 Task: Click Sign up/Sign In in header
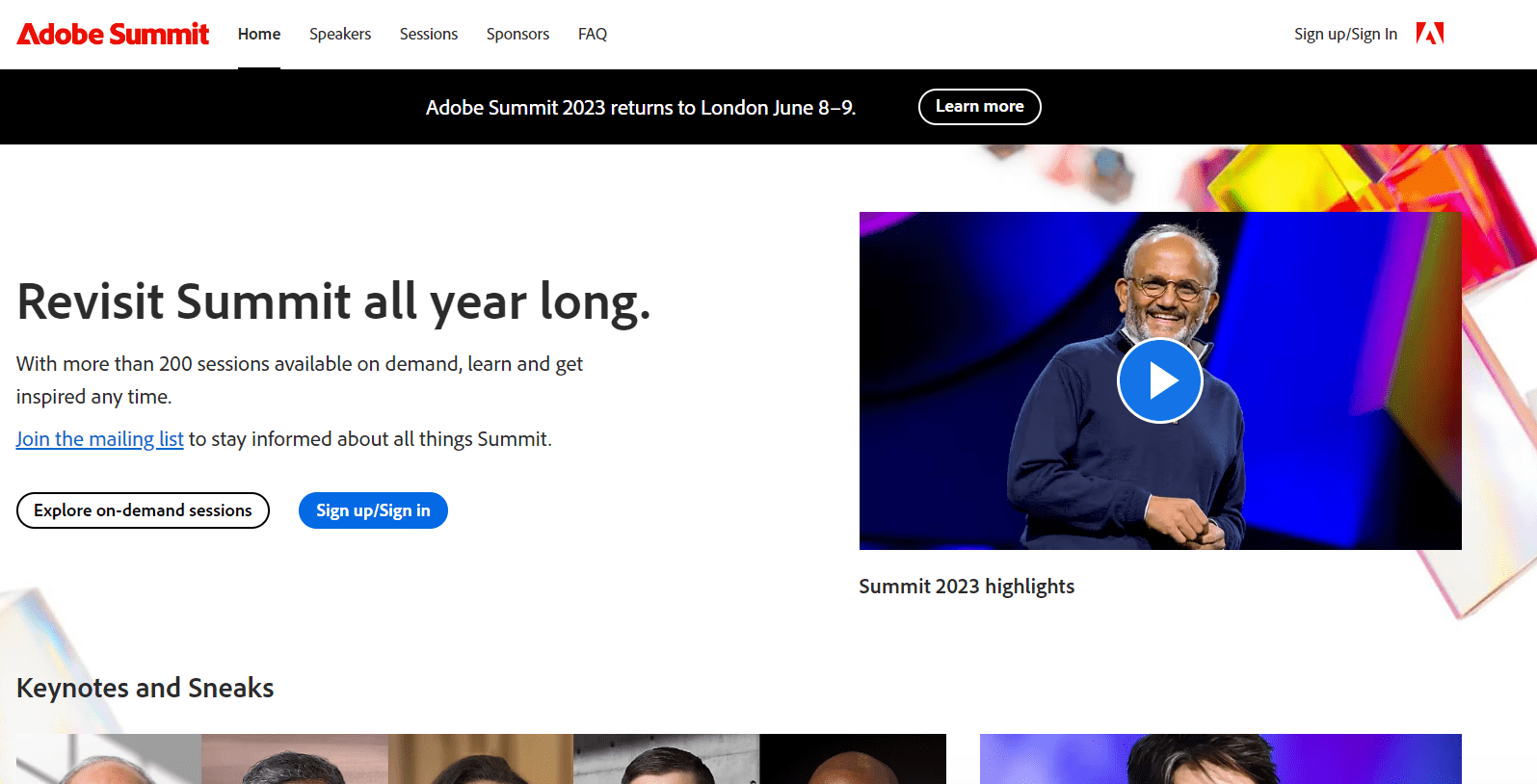point(1345,34)
